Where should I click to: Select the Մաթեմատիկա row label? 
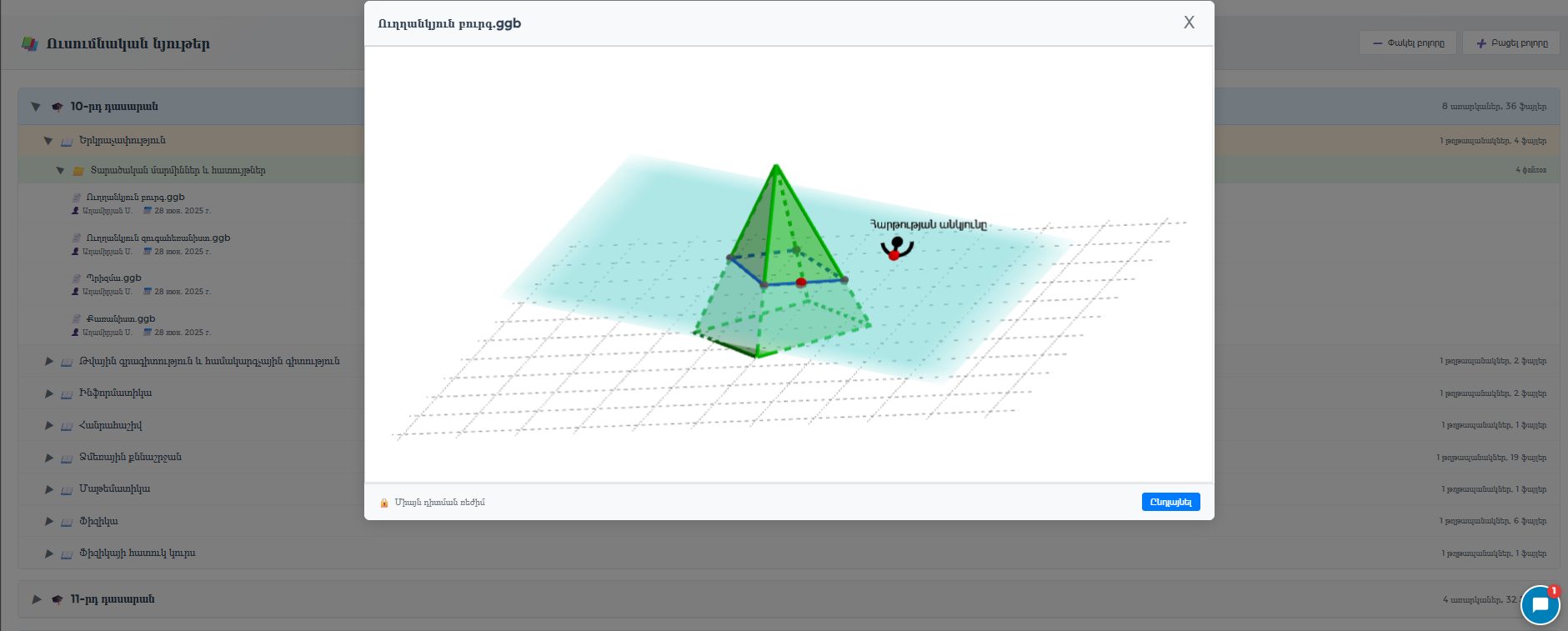click(114, 488)
